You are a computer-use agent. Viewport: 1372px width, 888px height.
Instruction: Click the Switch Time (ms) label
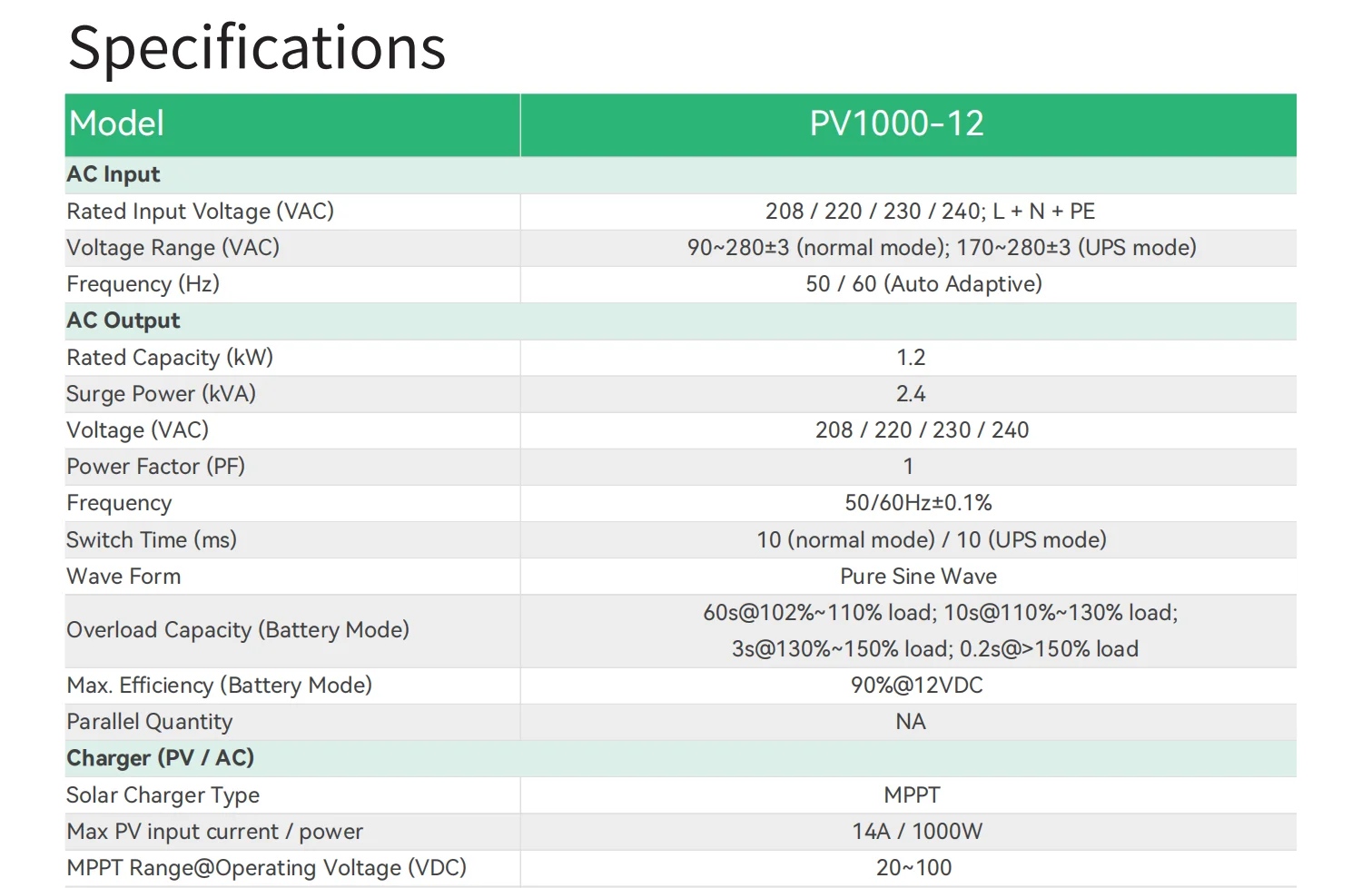(x=152, y=540)
